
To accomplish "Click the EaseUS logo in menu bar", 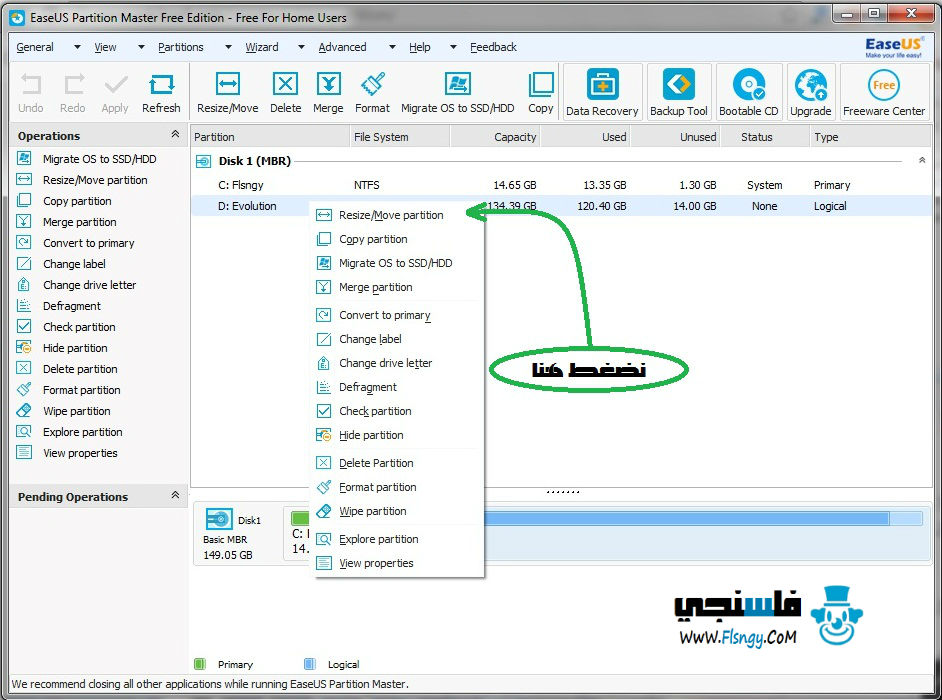I will [894, 47].
